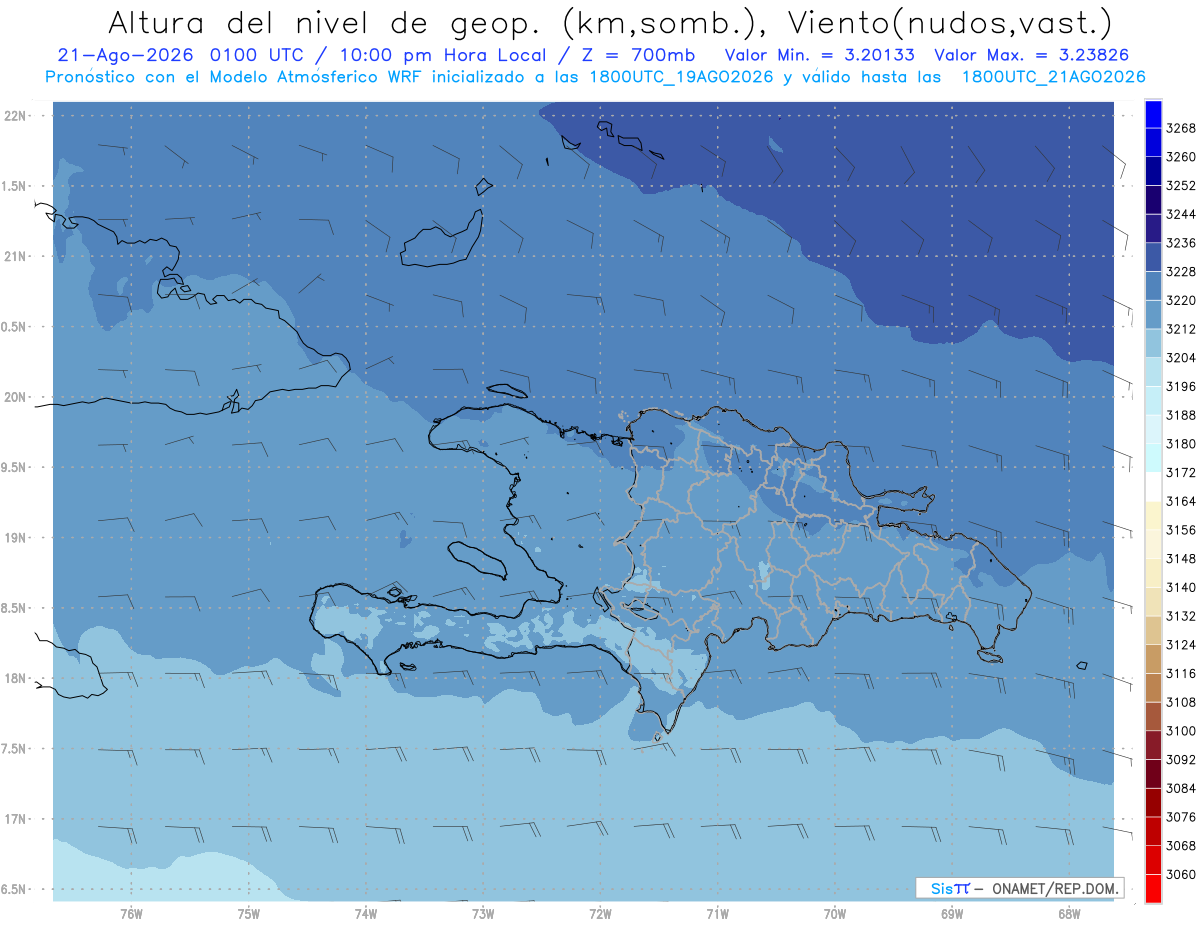Click the legend value 3172
The height and width of the screenshot is (927, 1200).
coord(1181,472)
